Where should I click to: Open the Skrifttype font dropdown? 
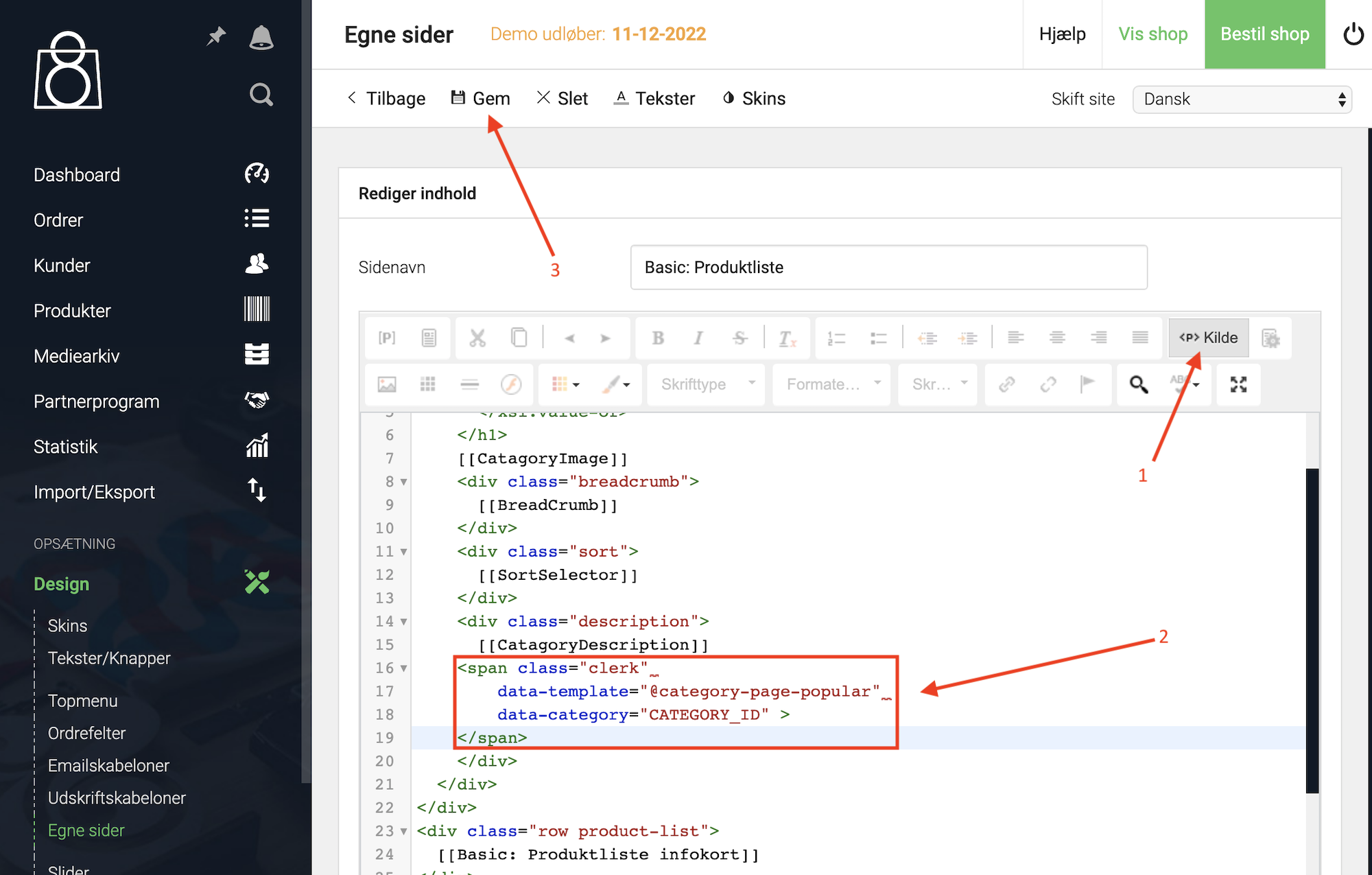tap(707, 384)
